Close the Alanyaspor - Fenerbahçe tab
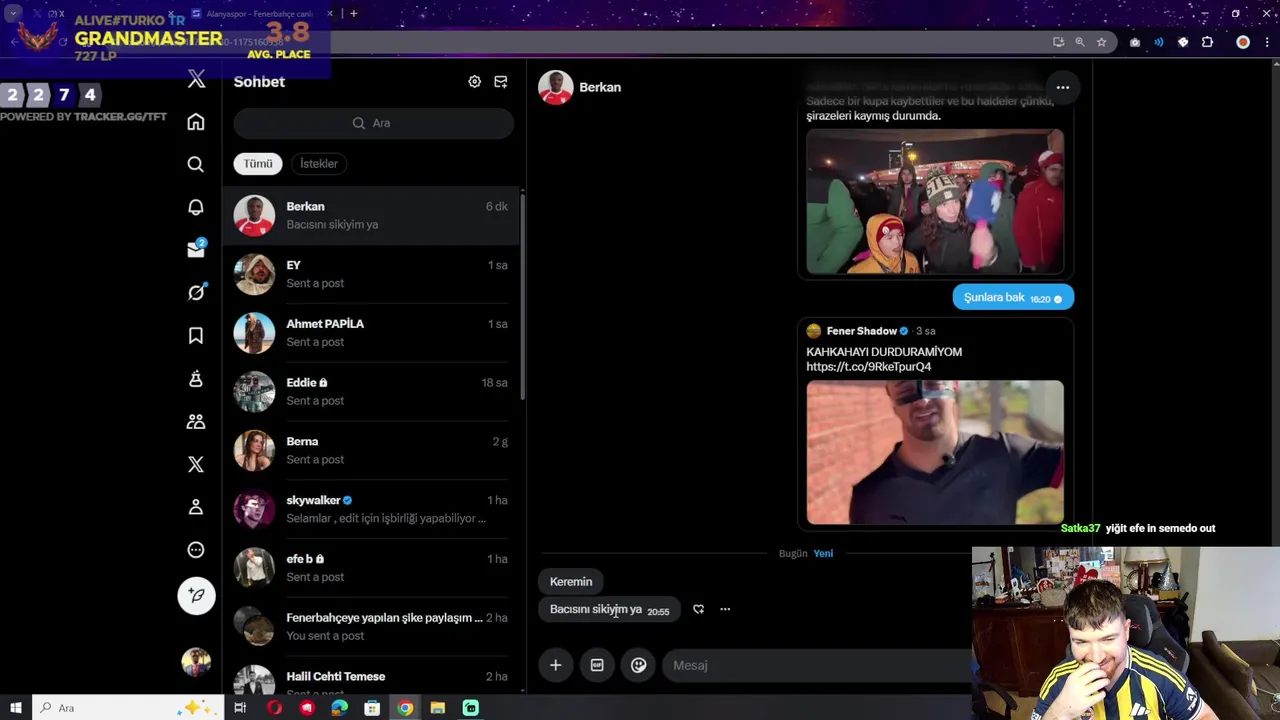 [330, 14]
